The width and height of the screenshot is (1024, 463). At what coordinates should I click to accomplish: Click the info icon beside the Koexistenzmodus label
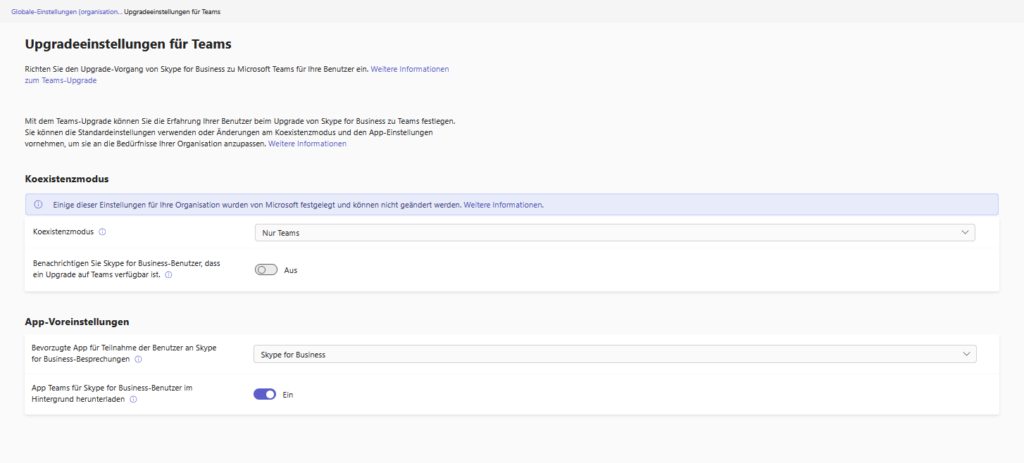click(x=102, y=232)
